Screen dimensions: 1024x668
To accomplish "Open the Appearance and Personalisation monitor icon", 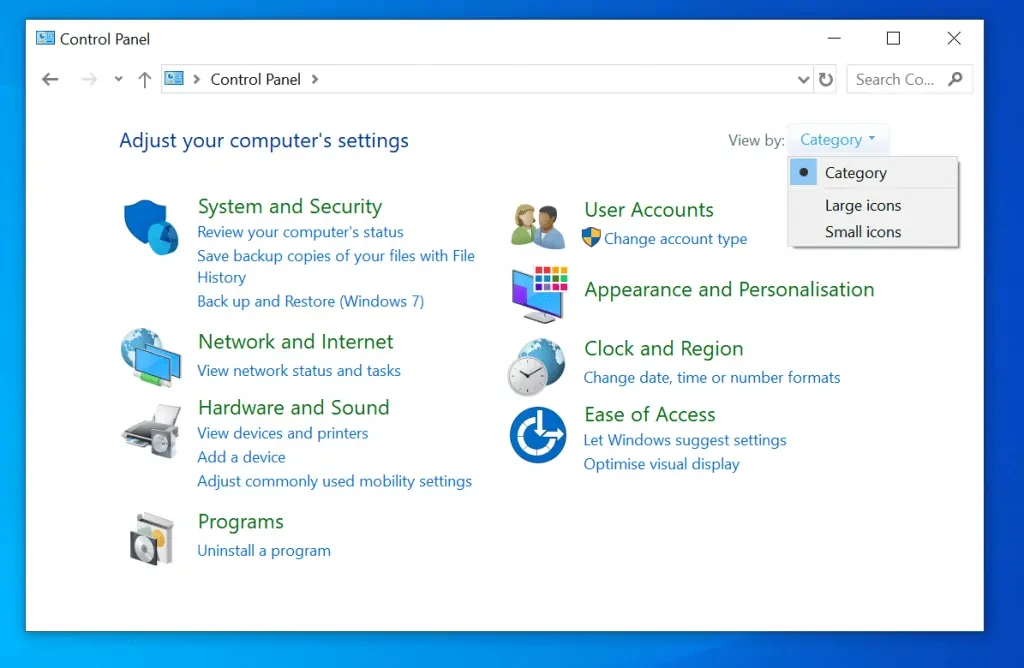I will click(538, 294).
